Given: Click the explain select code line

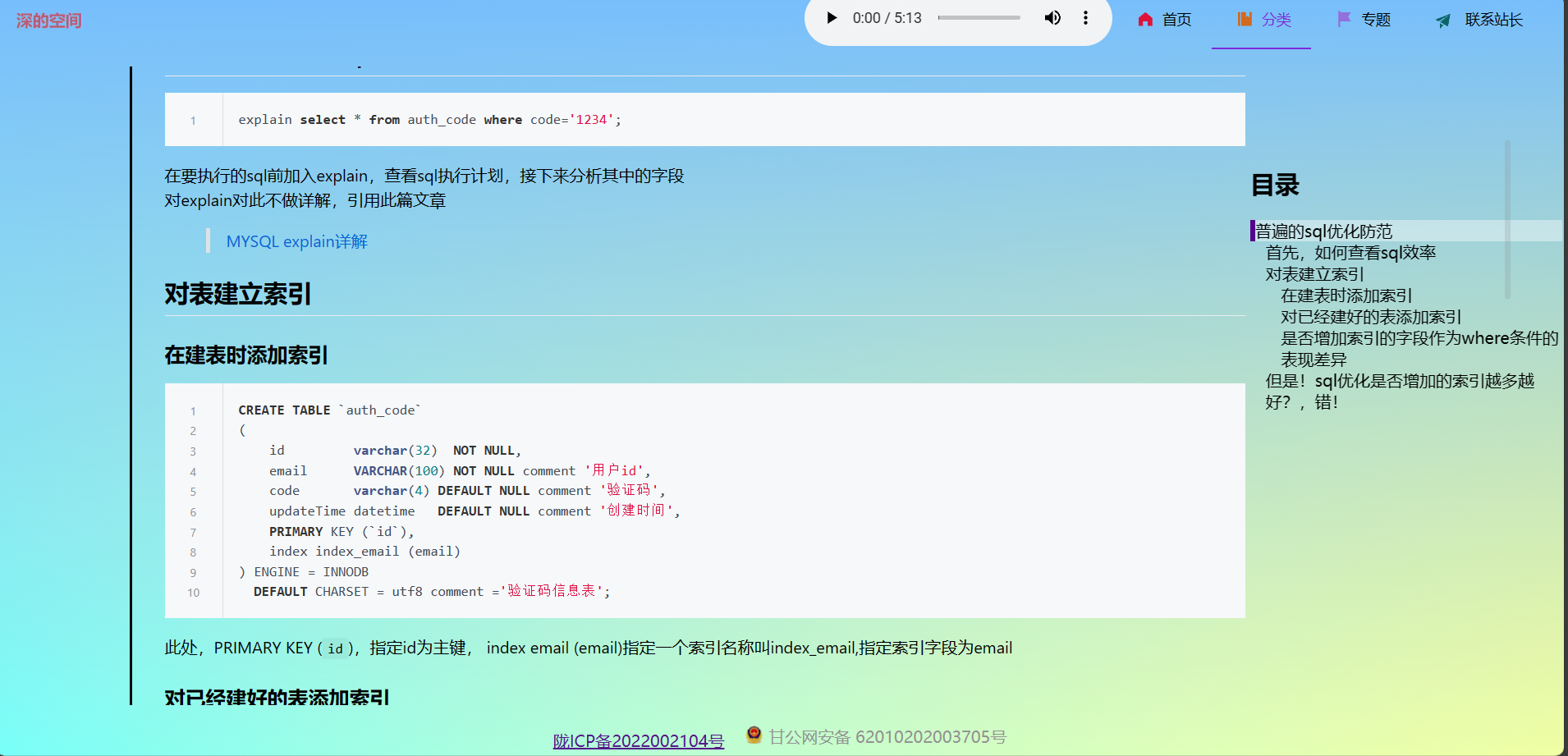Looking at the screenshot, I should 429,120.
